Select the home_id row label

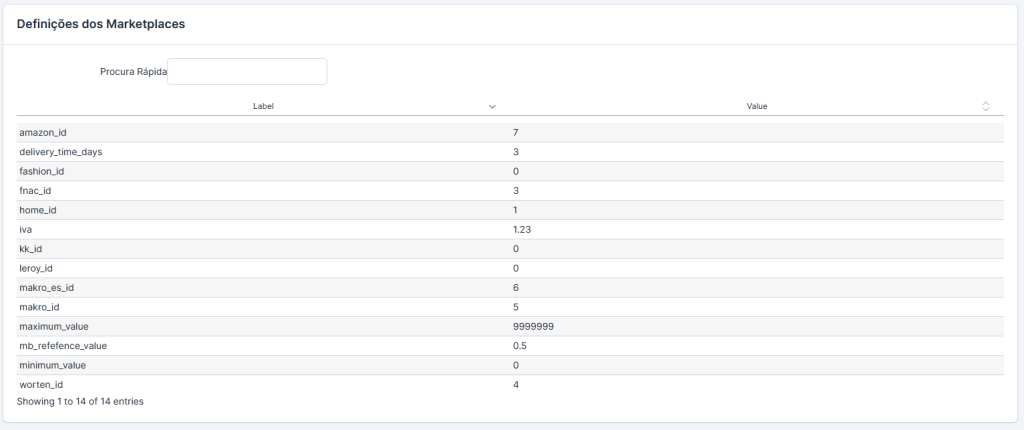click(x=38, y=210)
